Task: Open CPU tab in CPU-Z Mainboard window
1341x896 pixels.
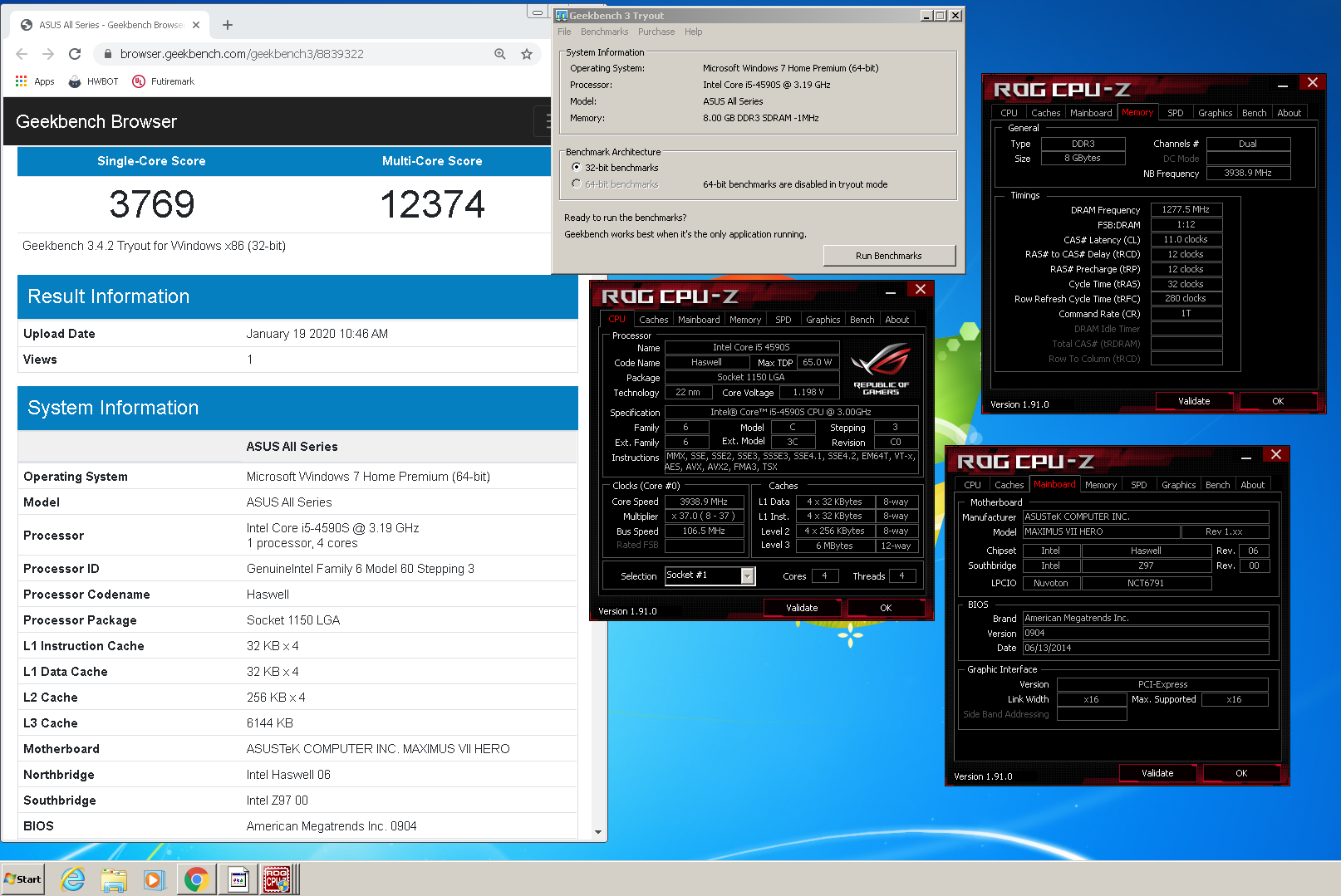Action: [x=972, y=485]
